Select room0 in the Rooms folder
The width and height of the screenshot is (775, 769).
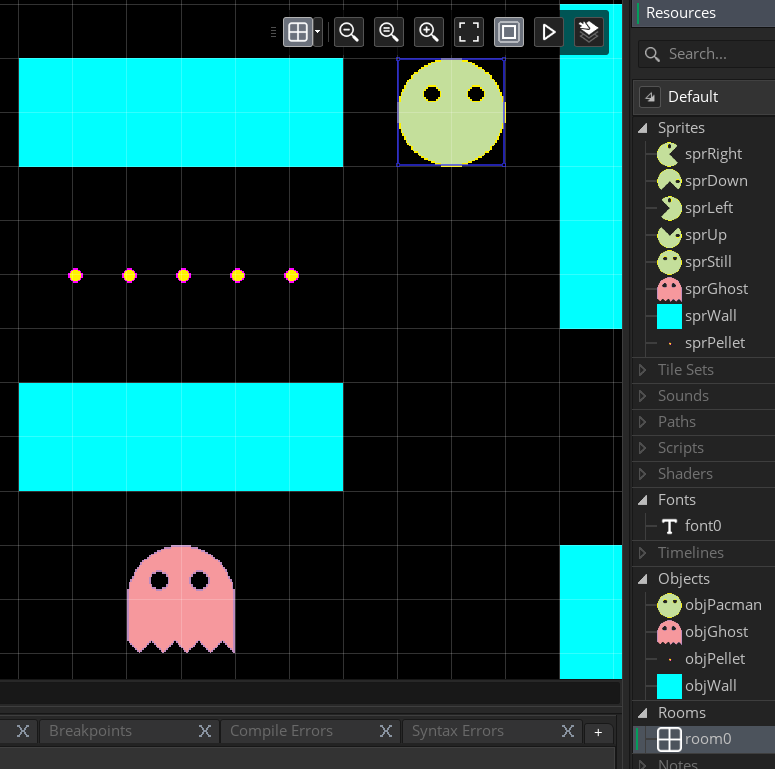click(x=708, y=739)
